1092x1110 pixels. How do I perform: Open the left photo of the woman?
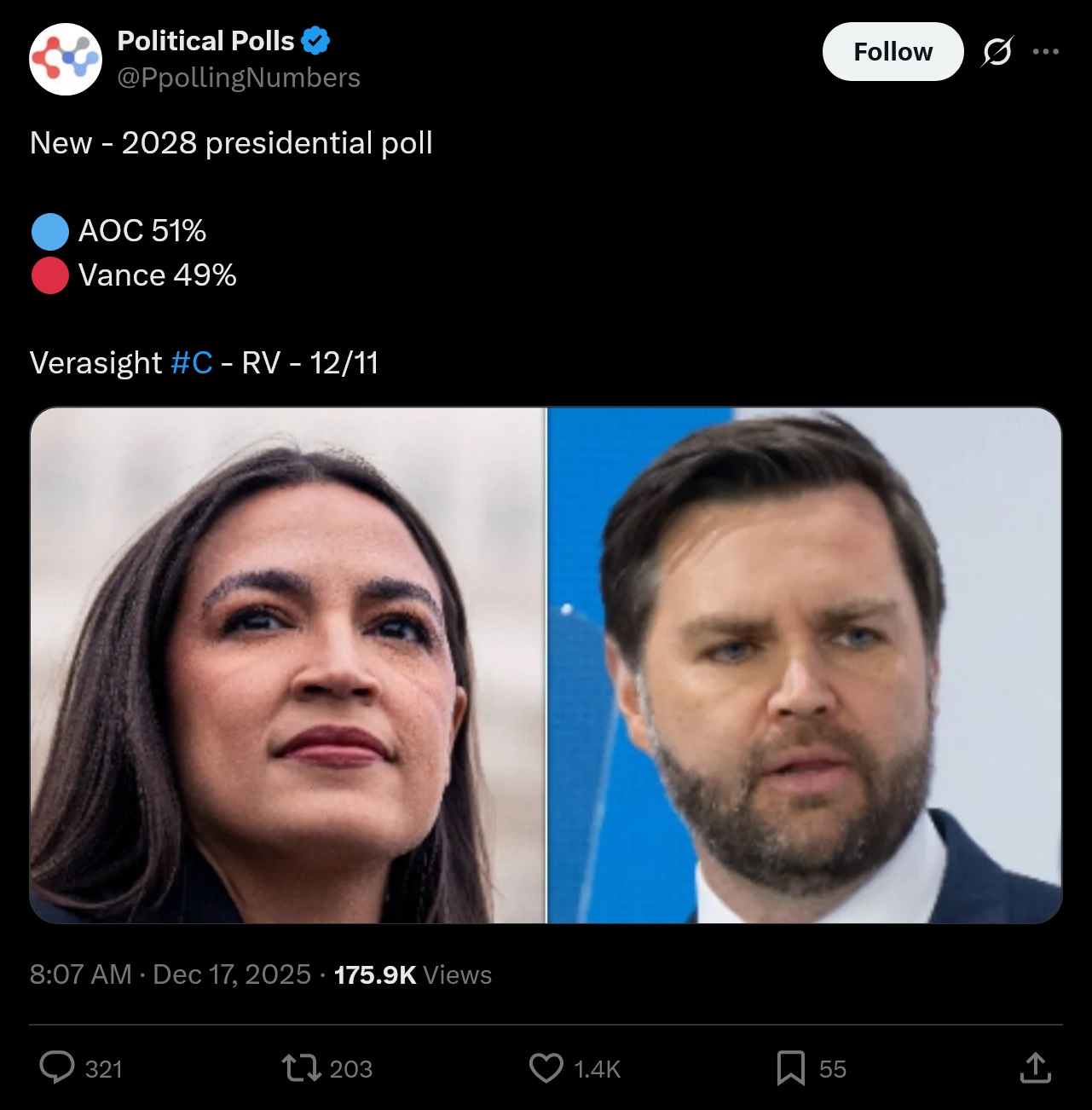click(287, 665)
